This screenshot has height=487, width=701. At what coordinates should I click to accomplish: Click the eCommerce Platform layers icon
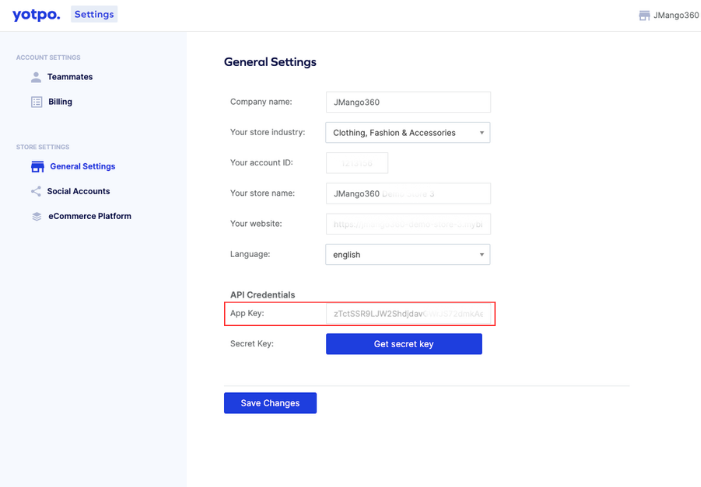[x=37, y=216]
